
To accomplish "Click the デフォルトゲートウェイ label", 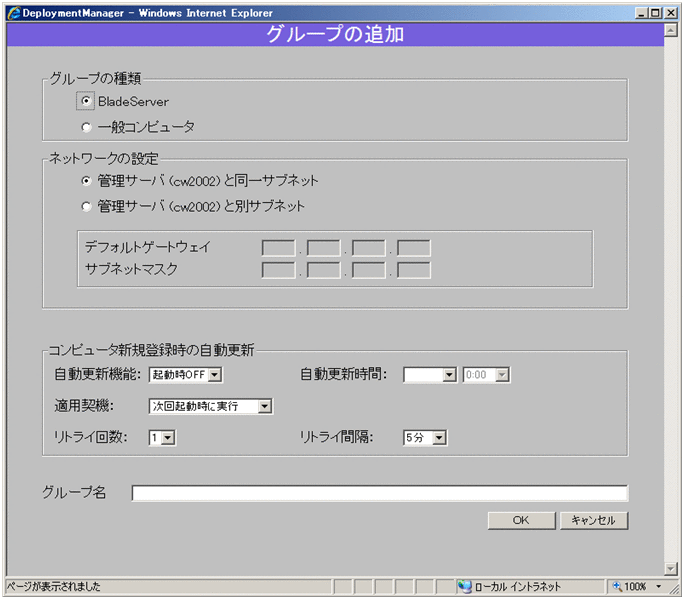I will coord(148,247).
